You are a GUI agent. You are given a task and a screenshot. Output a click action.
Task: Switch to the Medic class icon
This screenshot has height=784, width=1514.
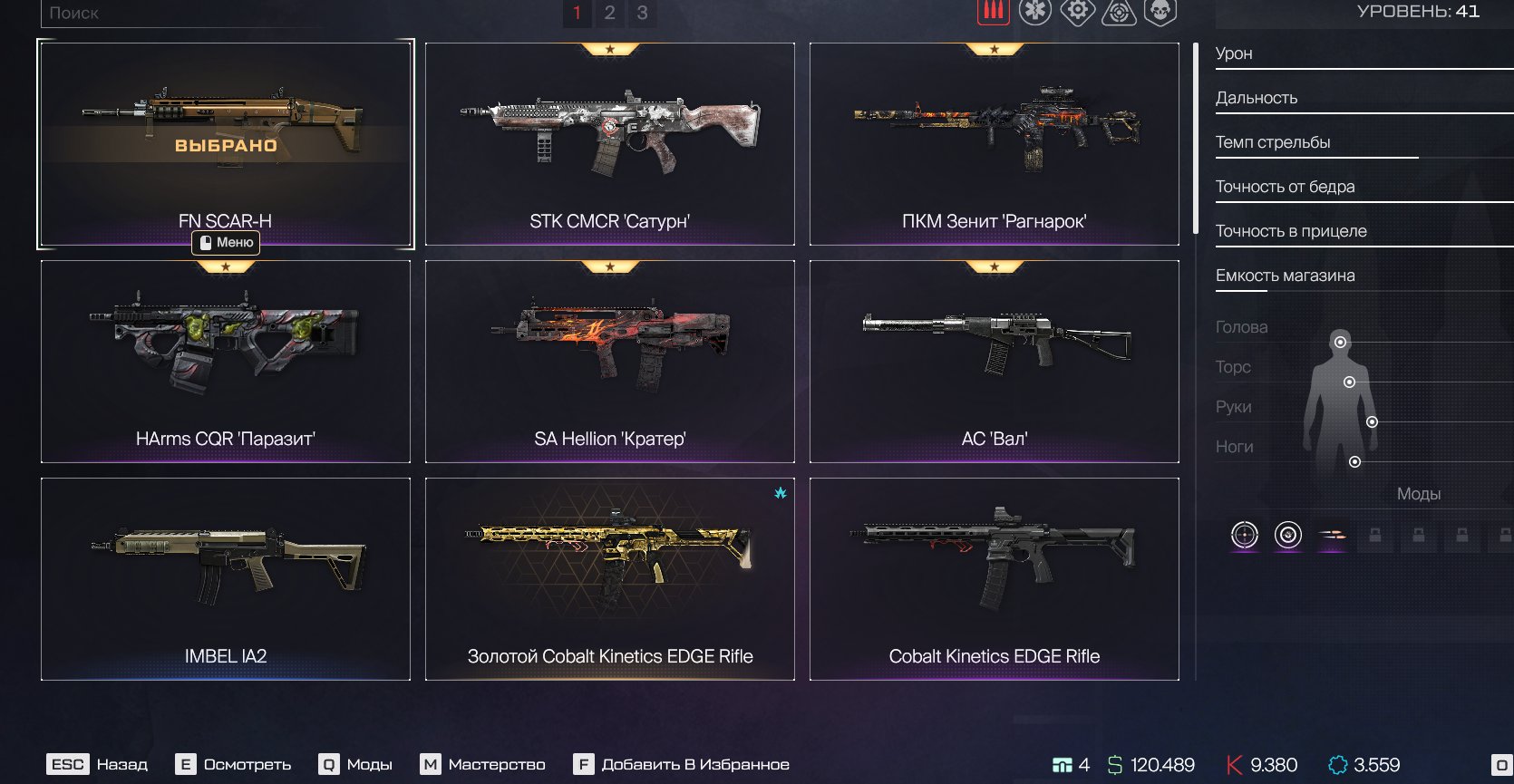tap(1034, 12)
